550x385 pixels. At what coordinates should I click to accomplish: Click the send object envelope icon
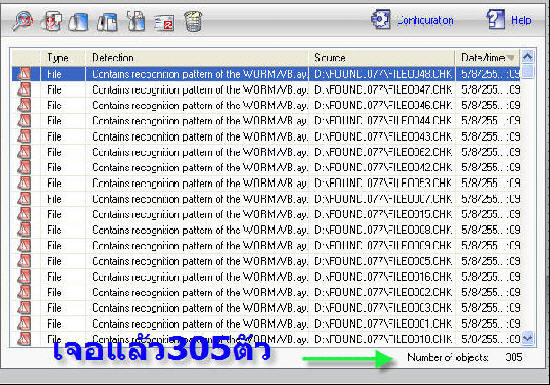coord(164,23)
